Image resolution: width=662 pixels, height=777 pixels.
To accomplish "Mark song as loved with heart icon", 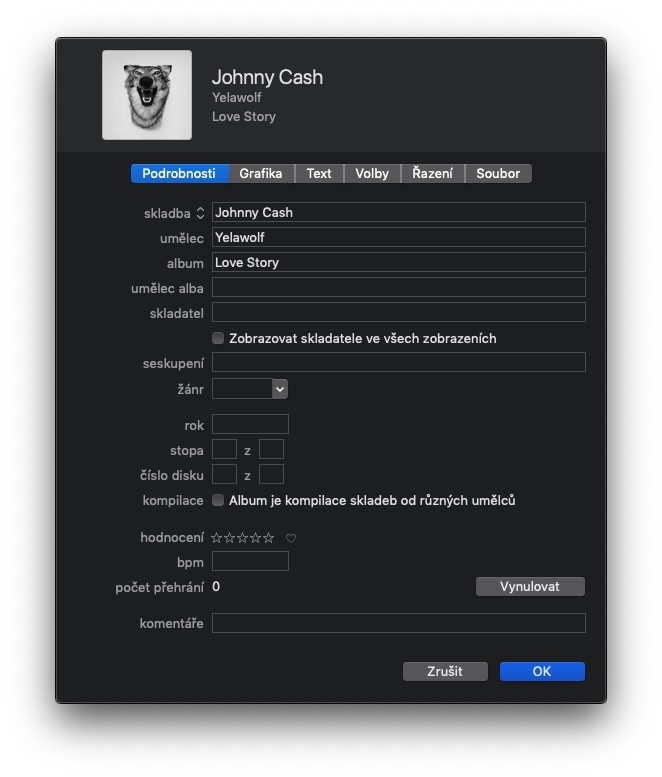I will pos(291,538).
